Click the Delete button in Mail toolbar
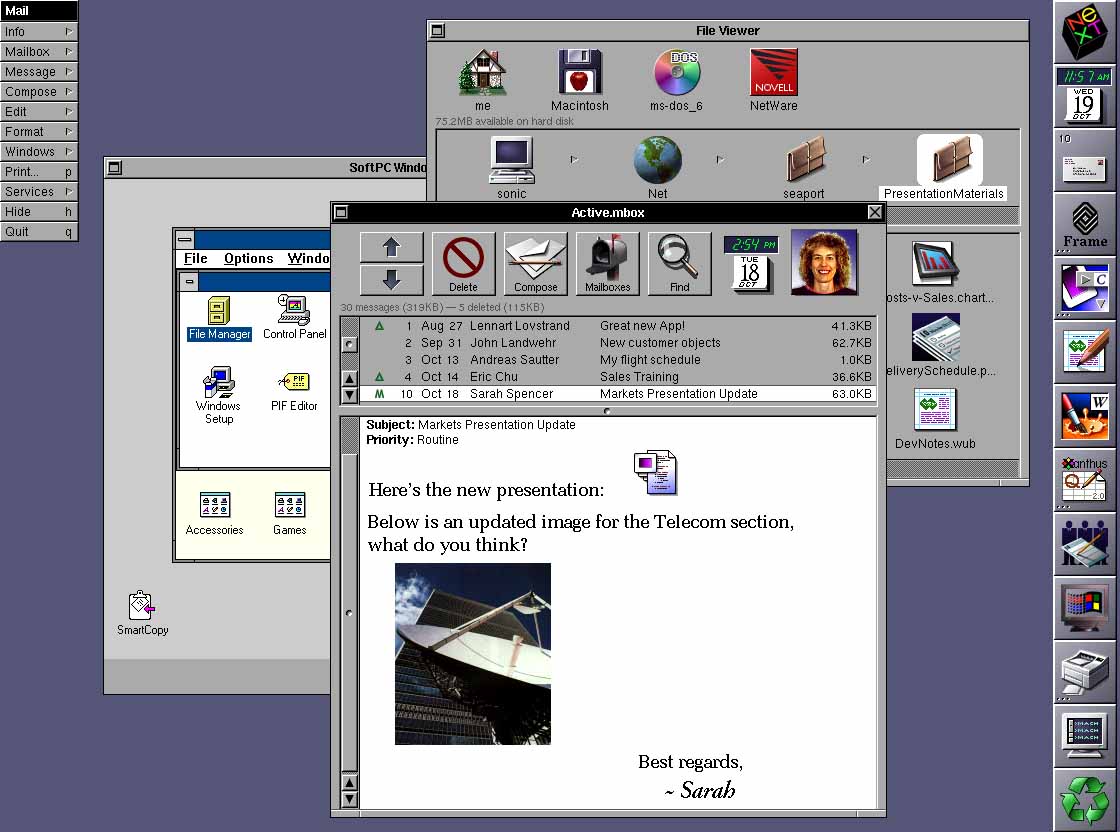The image size is (1120, 832). pyautogui.click(x=463, y=263)
